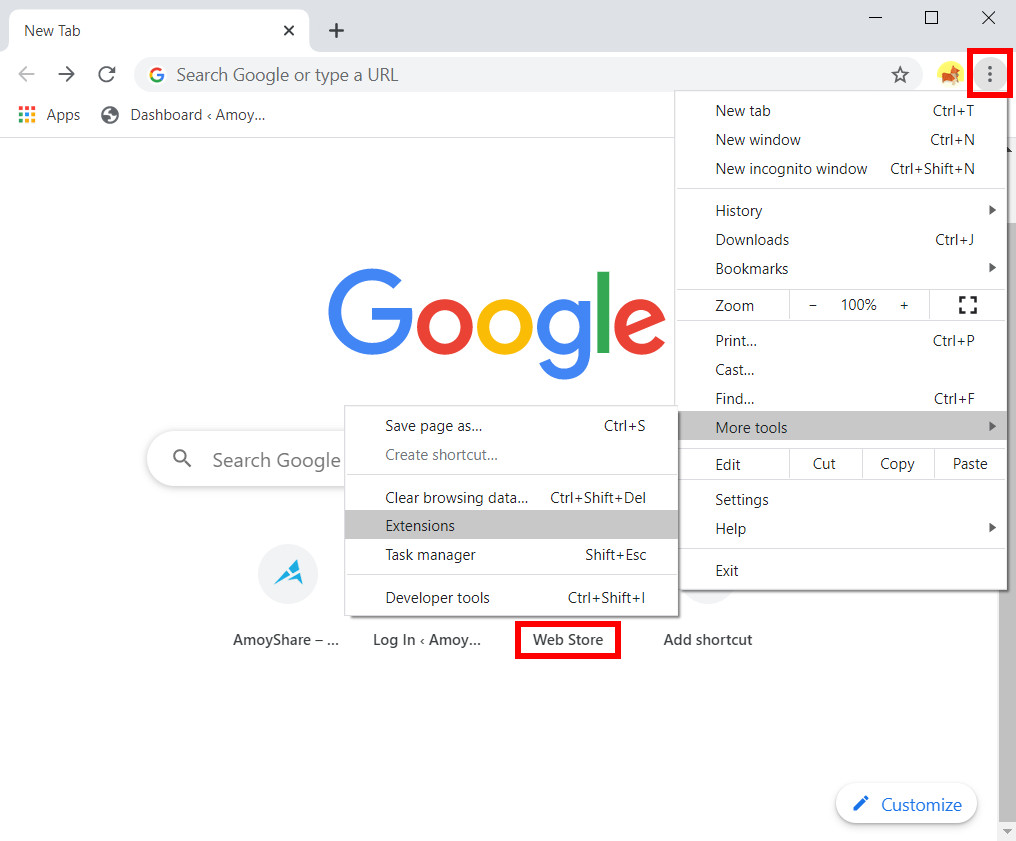Click the Google icon in address bar
This screenshot has height=841, width=1016.
[156, 75]
